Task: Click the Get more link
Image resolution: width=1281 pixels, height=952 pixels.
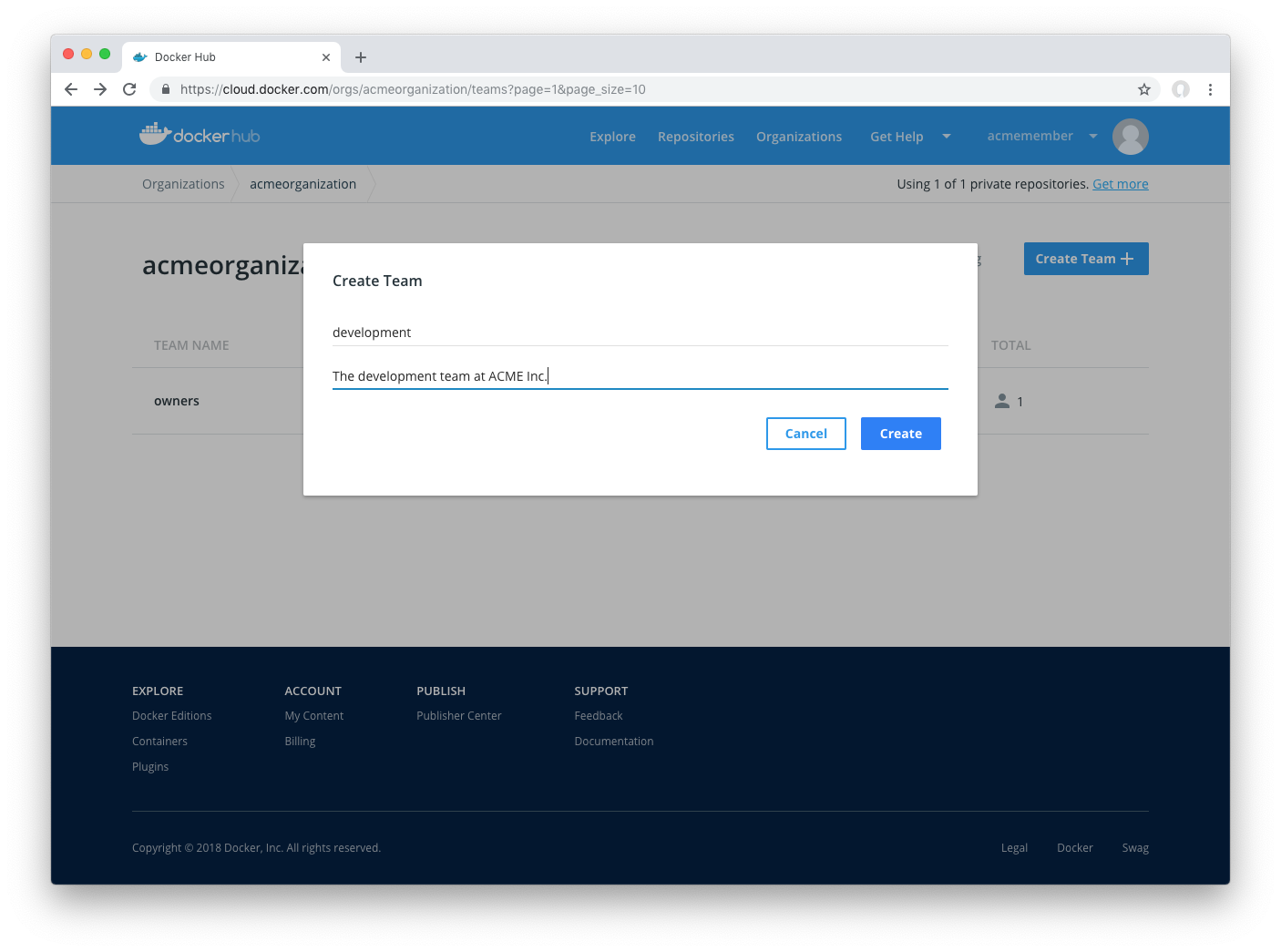Action: [1121, 183]
